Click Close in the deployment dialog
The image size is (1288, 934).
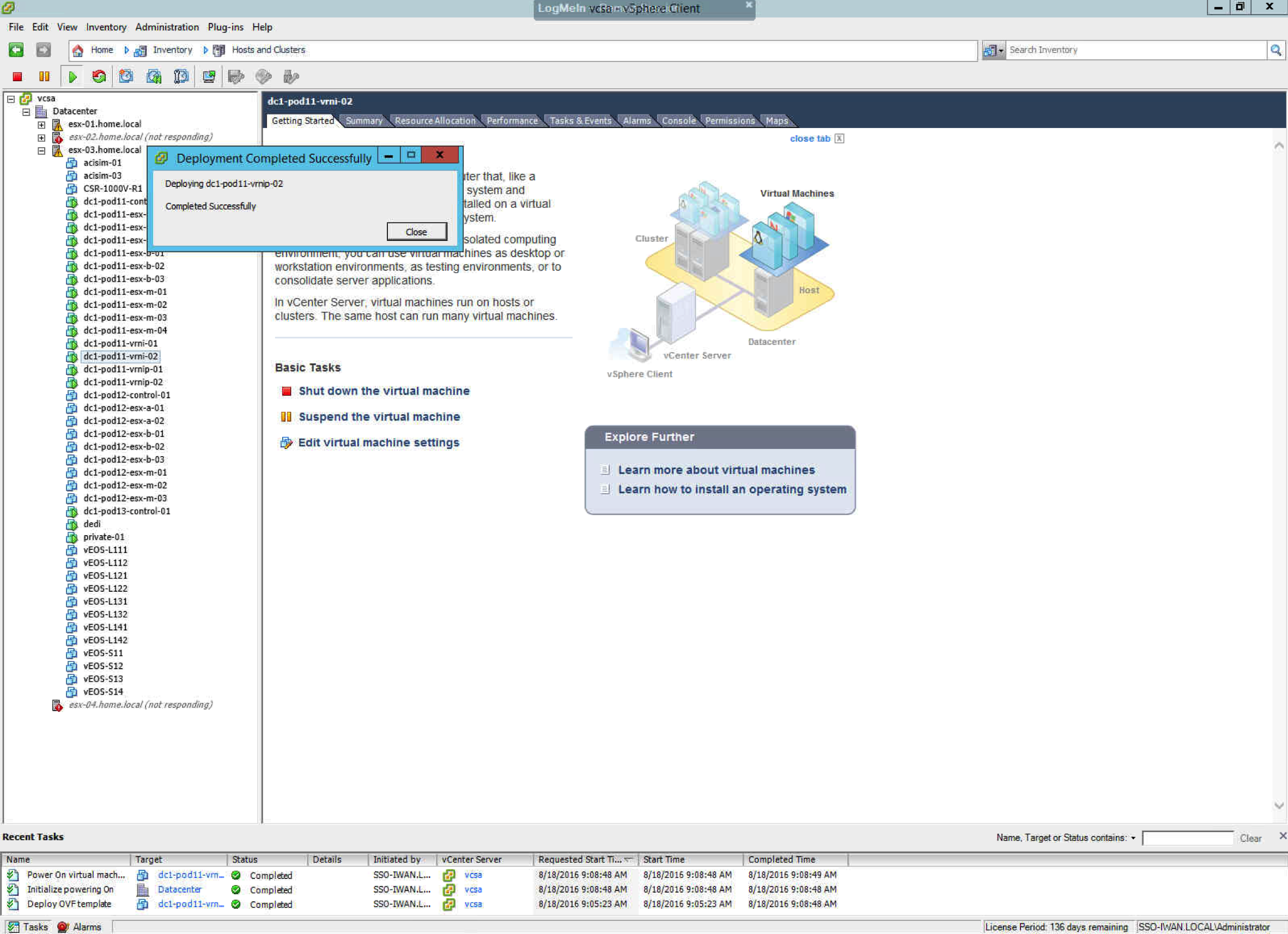(x=416, y=232)
